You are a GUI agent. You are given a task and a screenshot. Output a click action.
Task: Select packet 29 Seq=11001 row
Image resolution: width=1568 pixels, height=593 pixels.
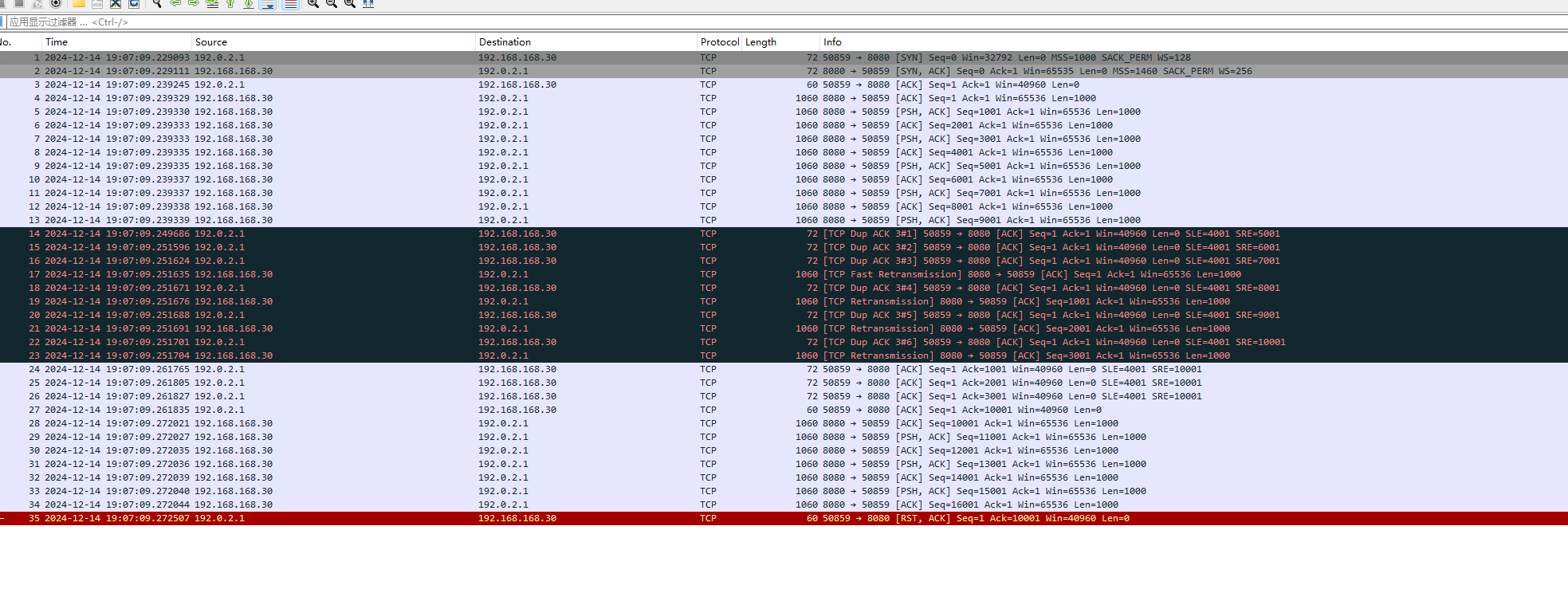[784, 437]
